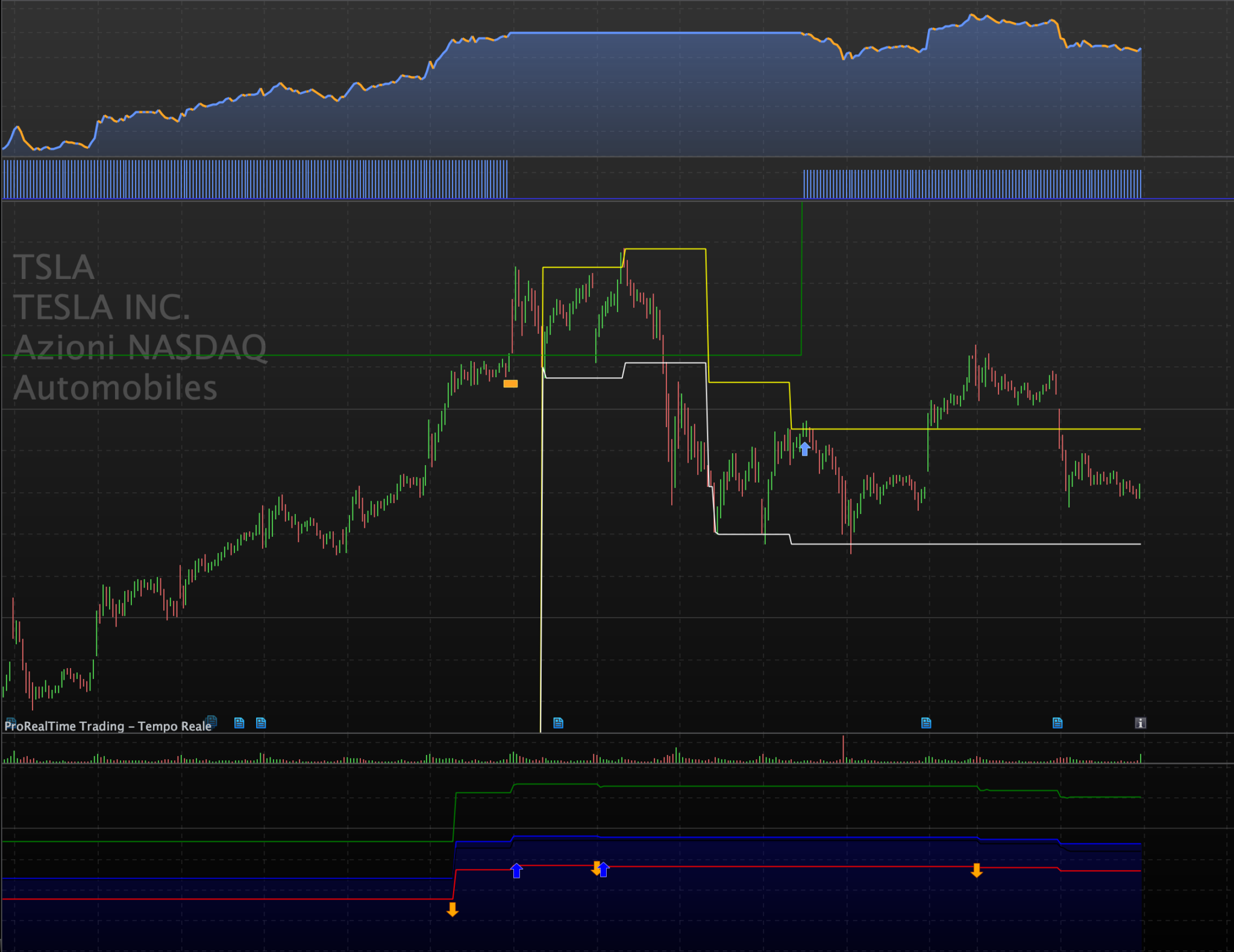Image resolution: width=1234 pixels, height=952 pixels.
Task: Click the info icon at chart bottom right
Action: click(x=1140, y=723)
